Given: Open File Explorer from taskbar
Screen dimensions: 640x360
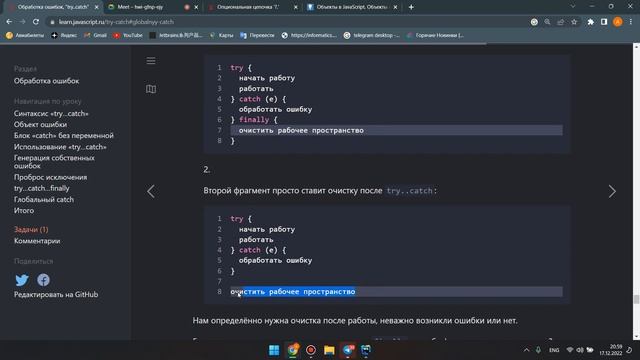Looking at the screenshot, I should (x=329, y=350).
